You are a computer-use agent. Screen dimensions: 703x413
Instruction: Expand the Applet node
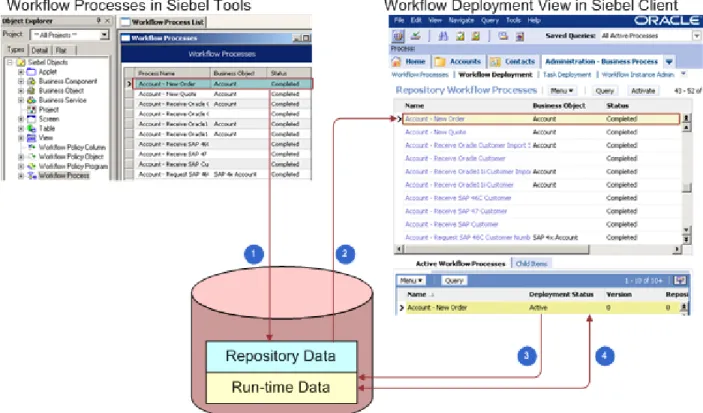(21, 72)
